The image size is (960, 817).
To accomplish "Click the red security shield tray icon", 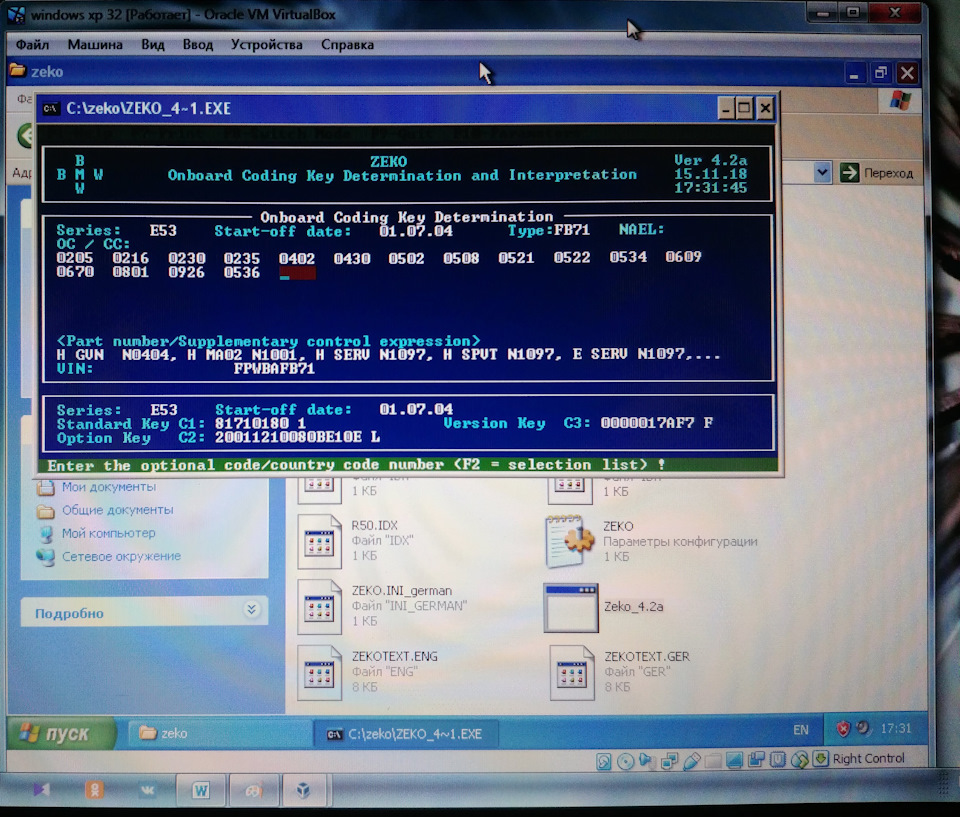I will pos(844,729).
